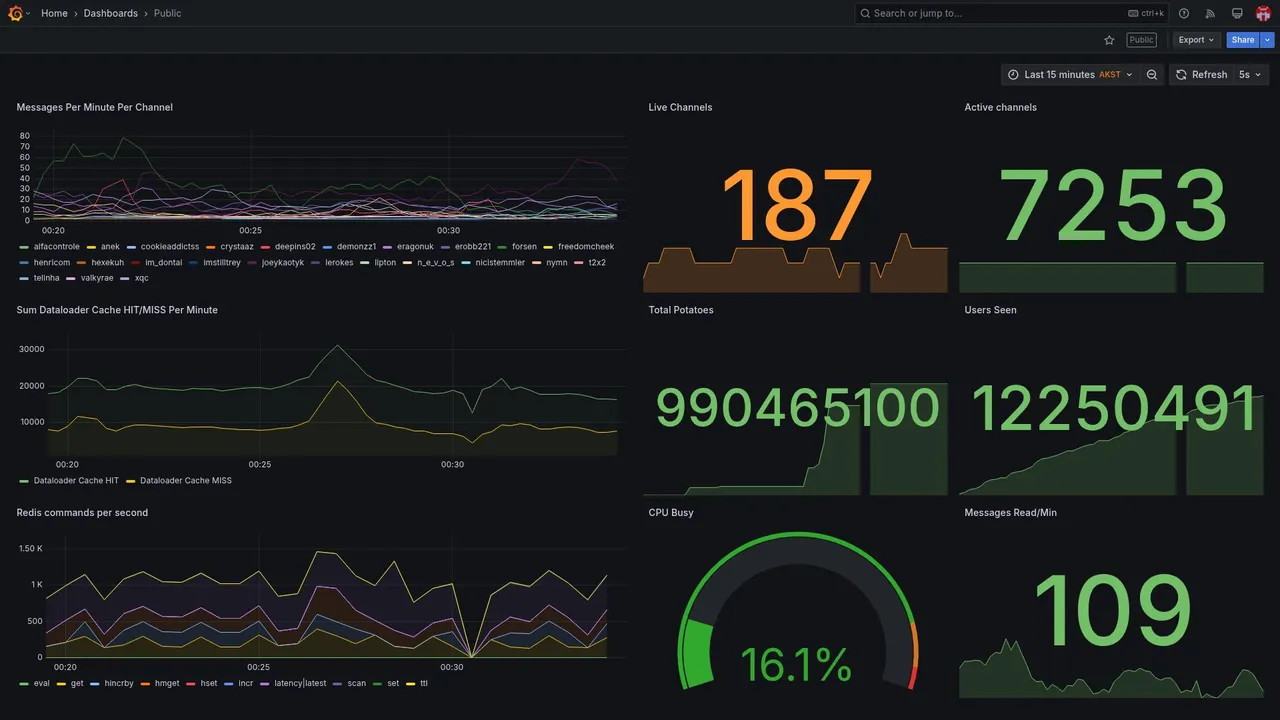The height and width of the screenshot is (720, 1280).
Task: Click the help question mark icon
Action: pyautogui.click(x=1184, y=13)
